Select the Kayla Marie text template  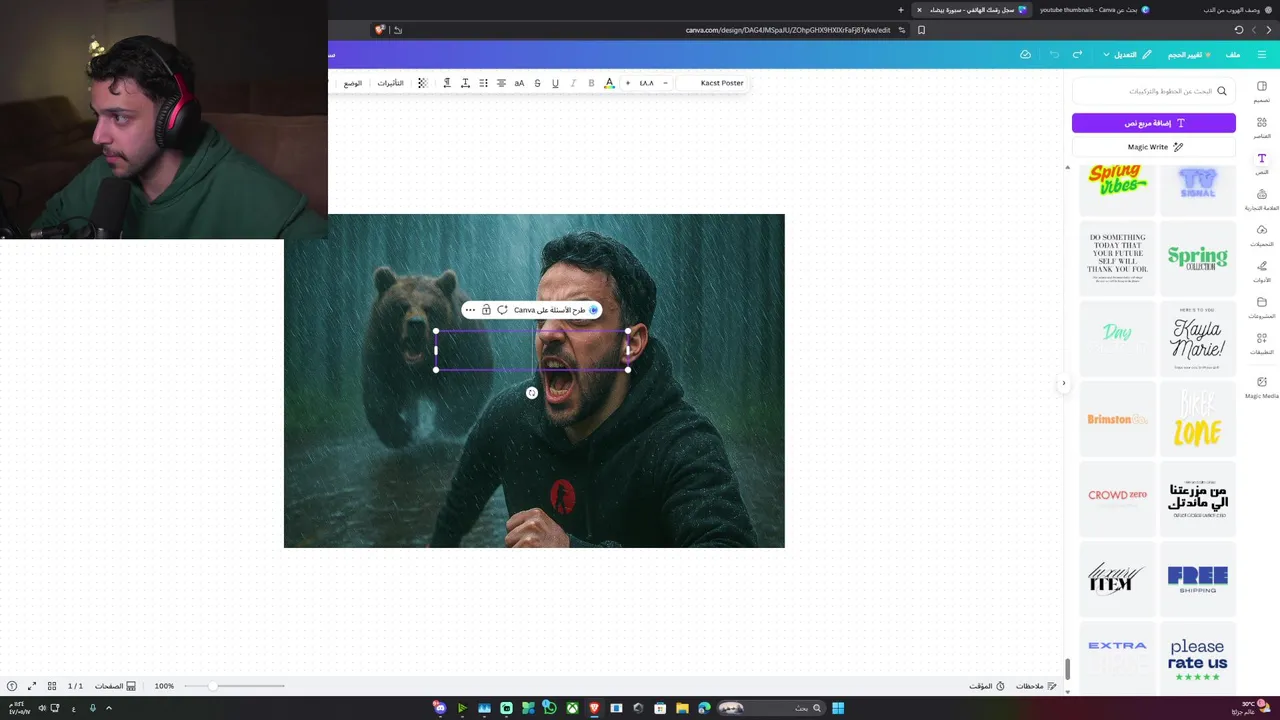coord(1197,338)
